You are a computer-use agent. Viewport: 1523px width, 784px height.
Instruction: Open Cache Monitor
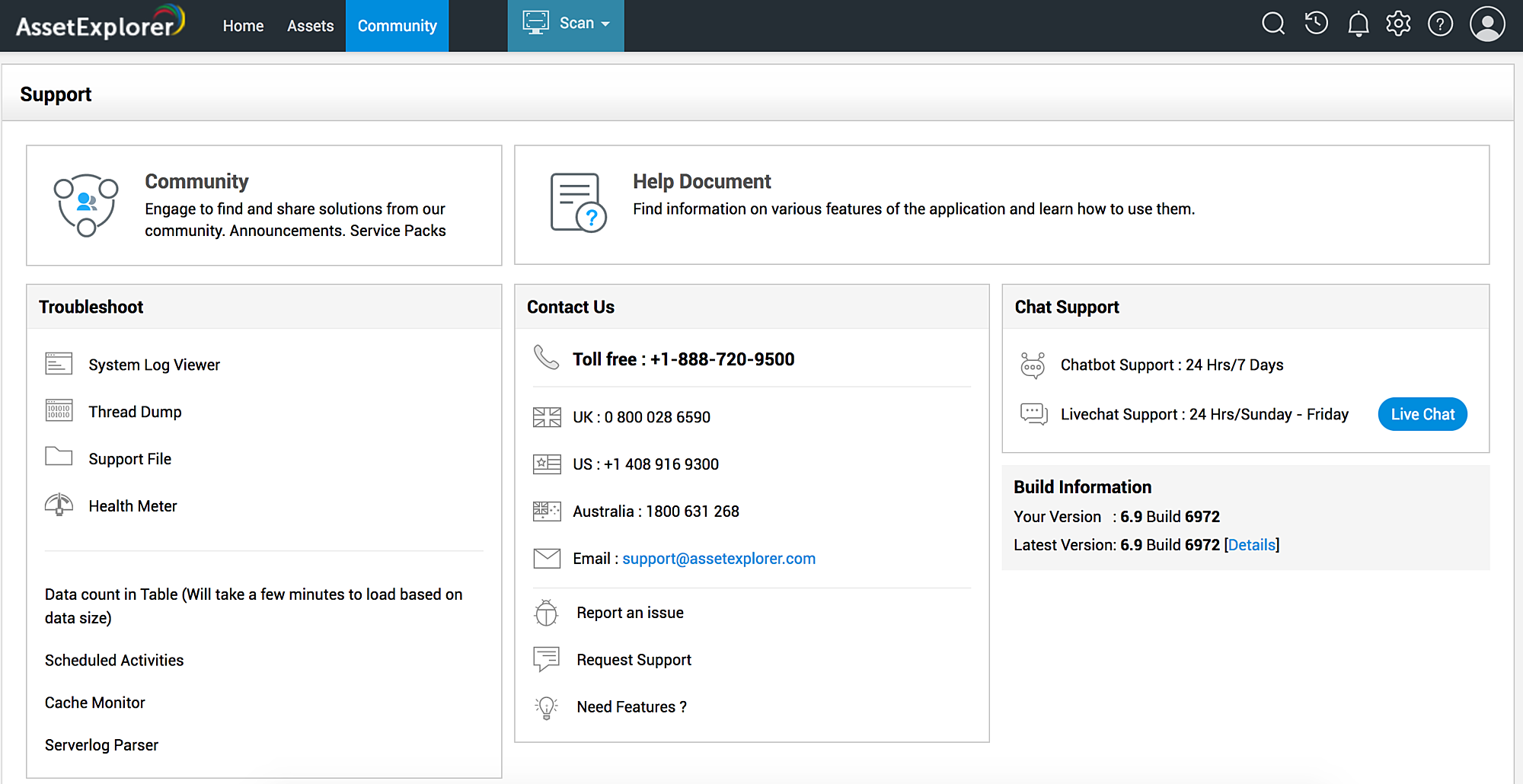point(94,703)
